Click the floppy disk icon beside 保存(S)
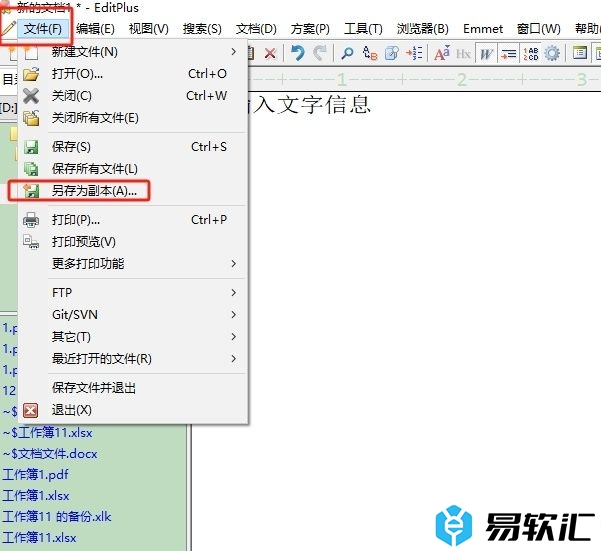Viewport: 601px width, 551px height. click(31, 147)
